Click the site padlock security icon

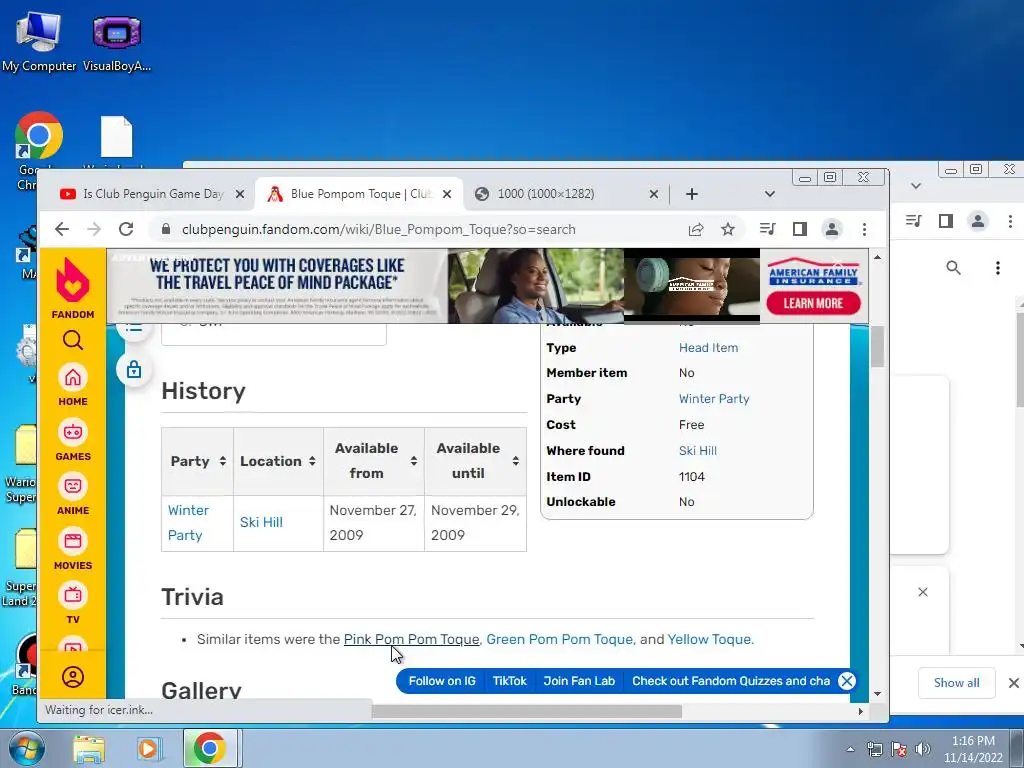[x=166, y=229]
